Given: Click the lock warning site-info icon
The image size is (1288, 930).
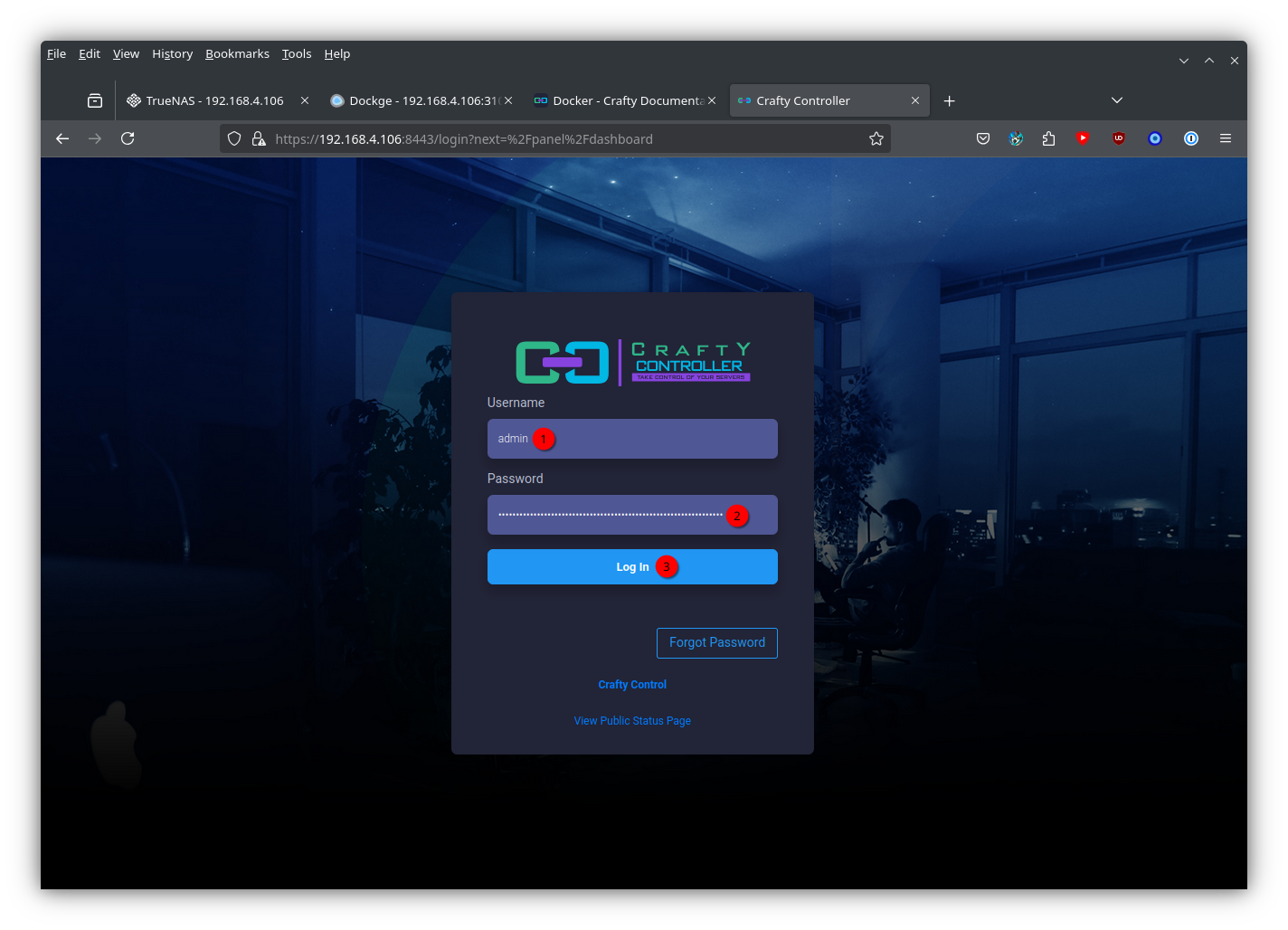Looking at the screenshot, I should pyautogui.click(x=259, y=138).
